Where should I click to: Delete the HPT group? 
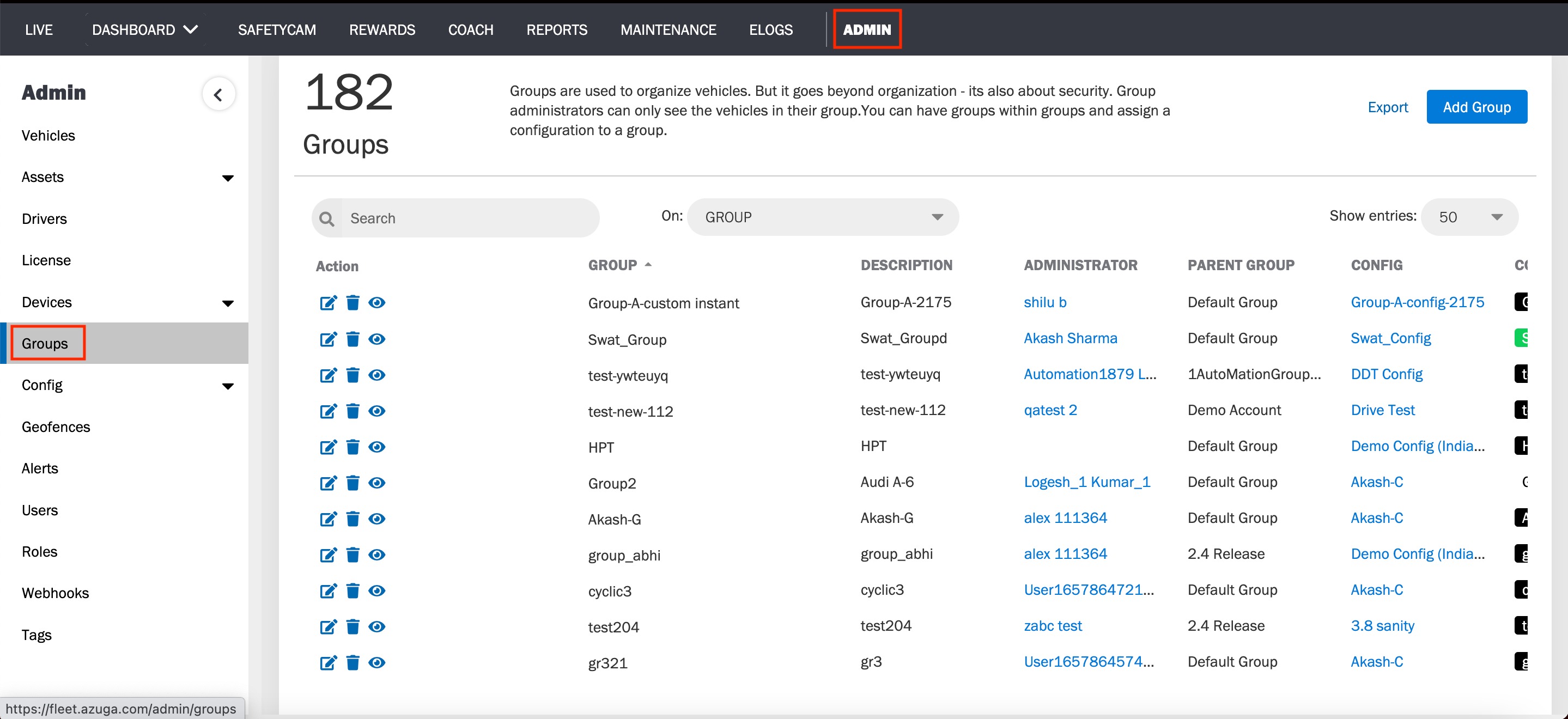(353, 446)
